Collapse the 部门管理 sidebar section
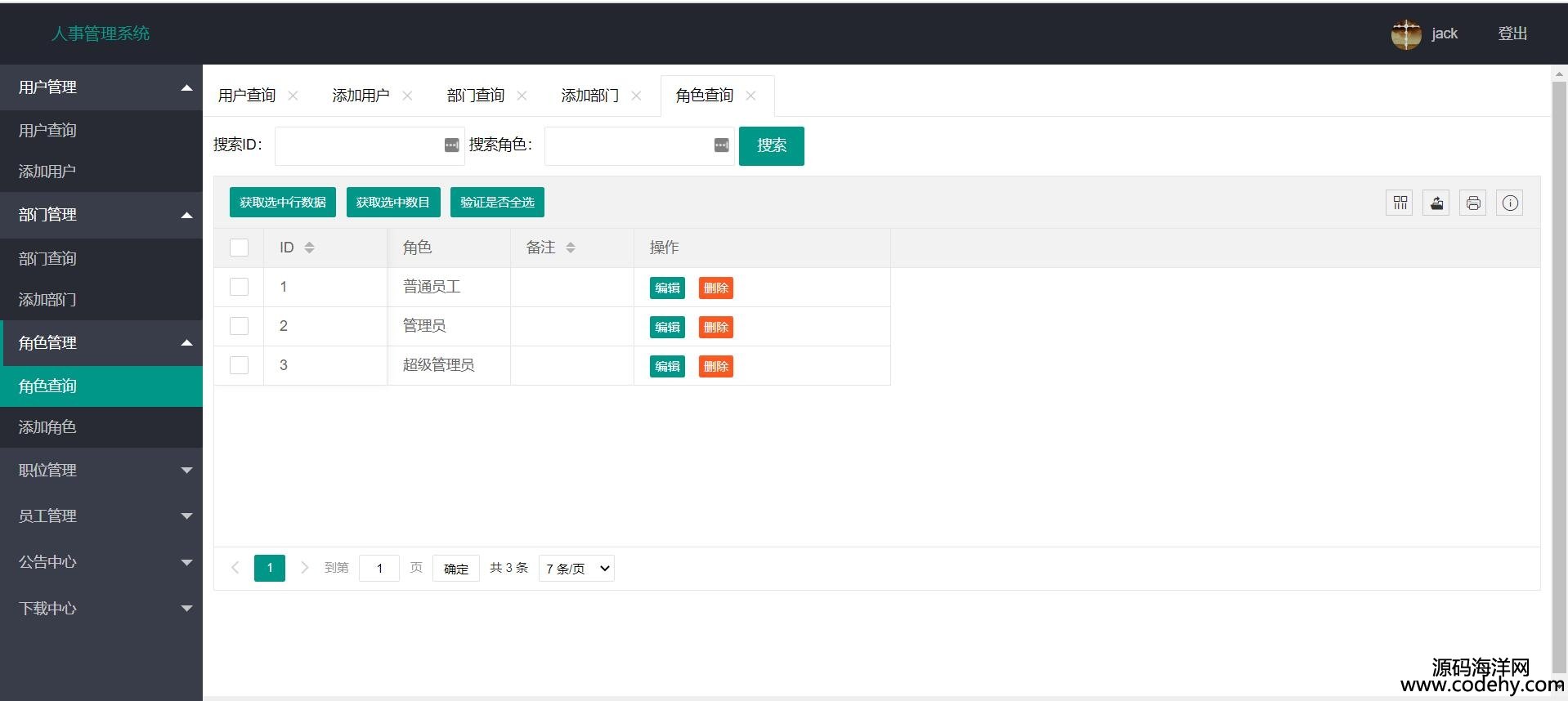The image size is (1568, 701). tap(101, 215)
